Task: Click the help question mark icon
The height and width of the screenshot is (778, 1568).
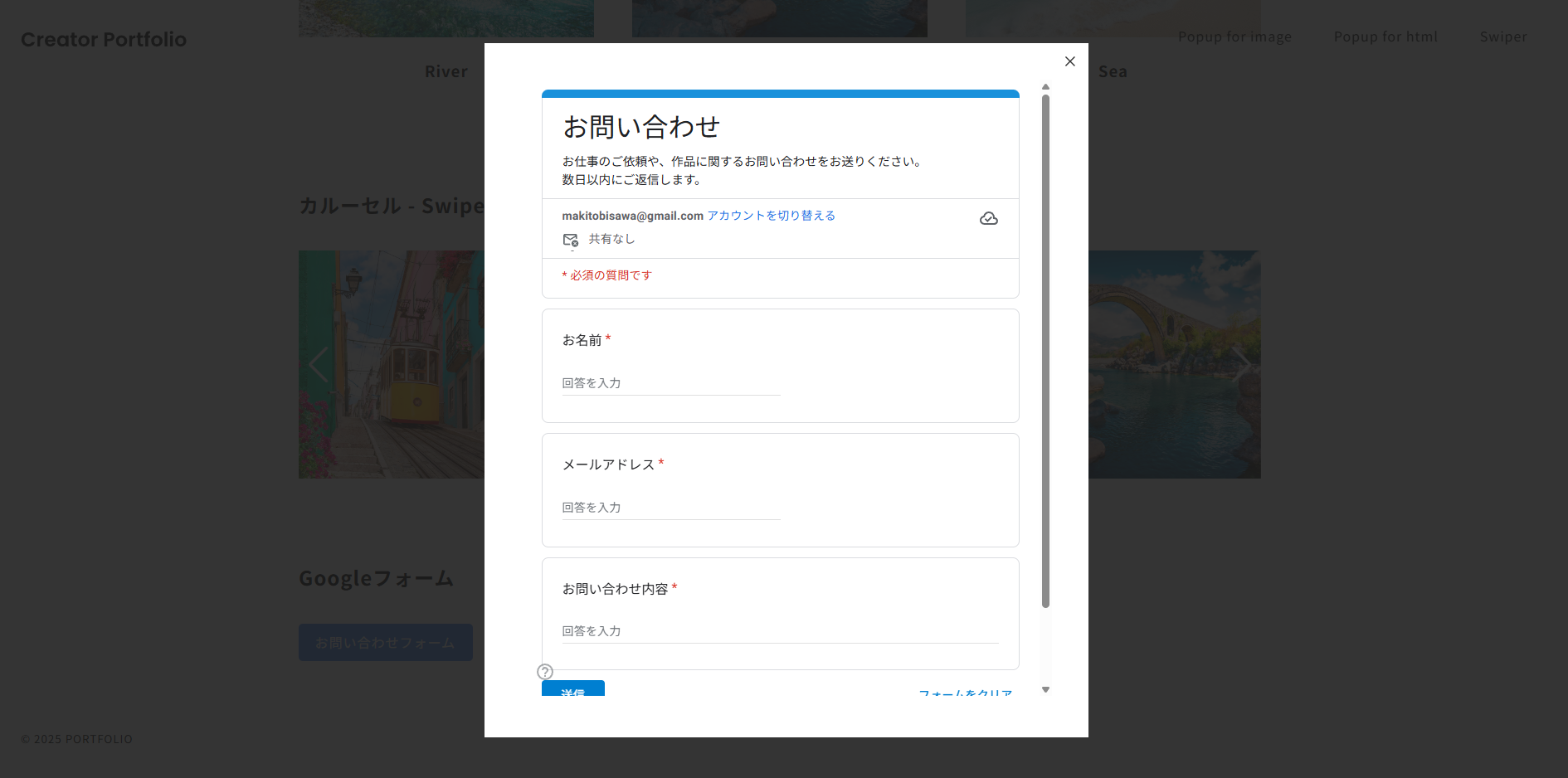Action: tap(545, 672)
